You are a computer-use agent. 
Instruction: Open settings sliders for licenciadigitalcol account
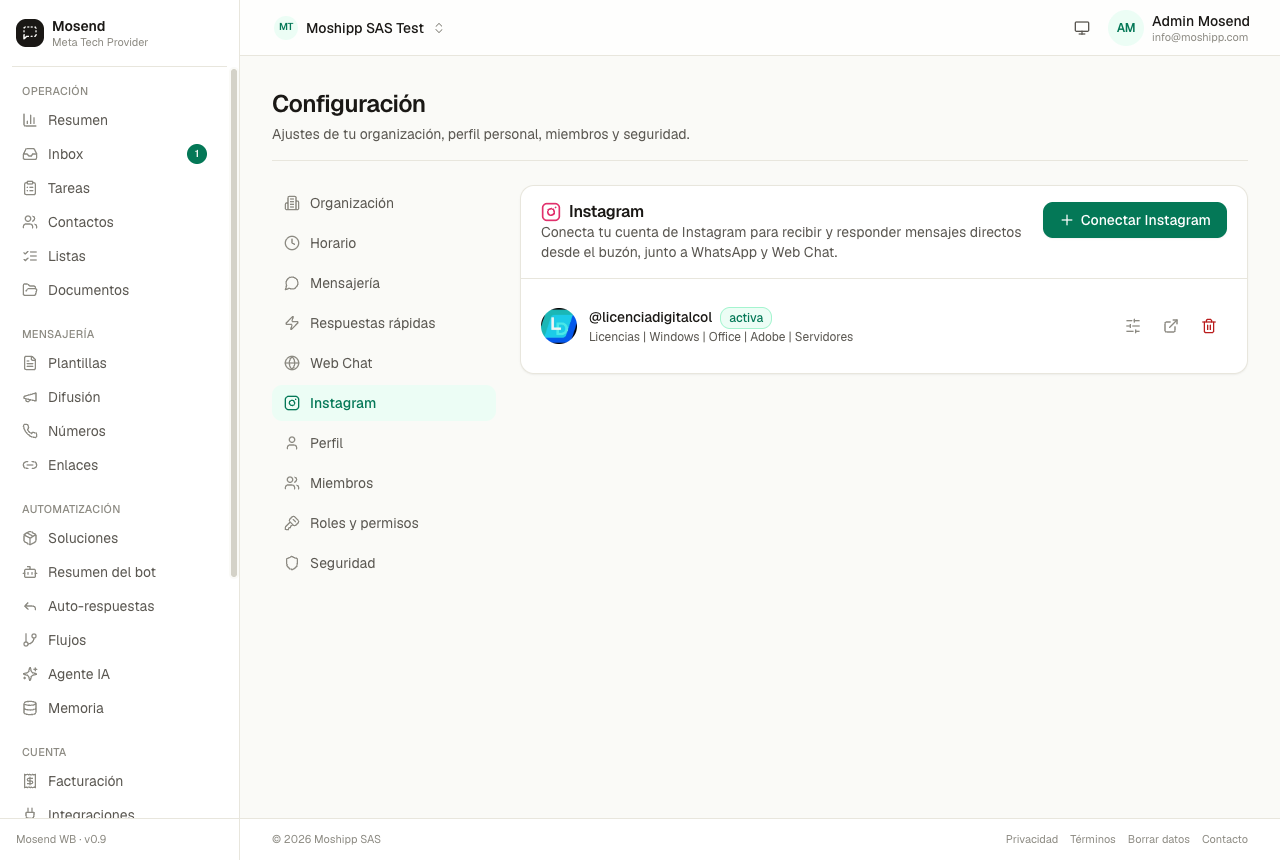(1133, 326)
